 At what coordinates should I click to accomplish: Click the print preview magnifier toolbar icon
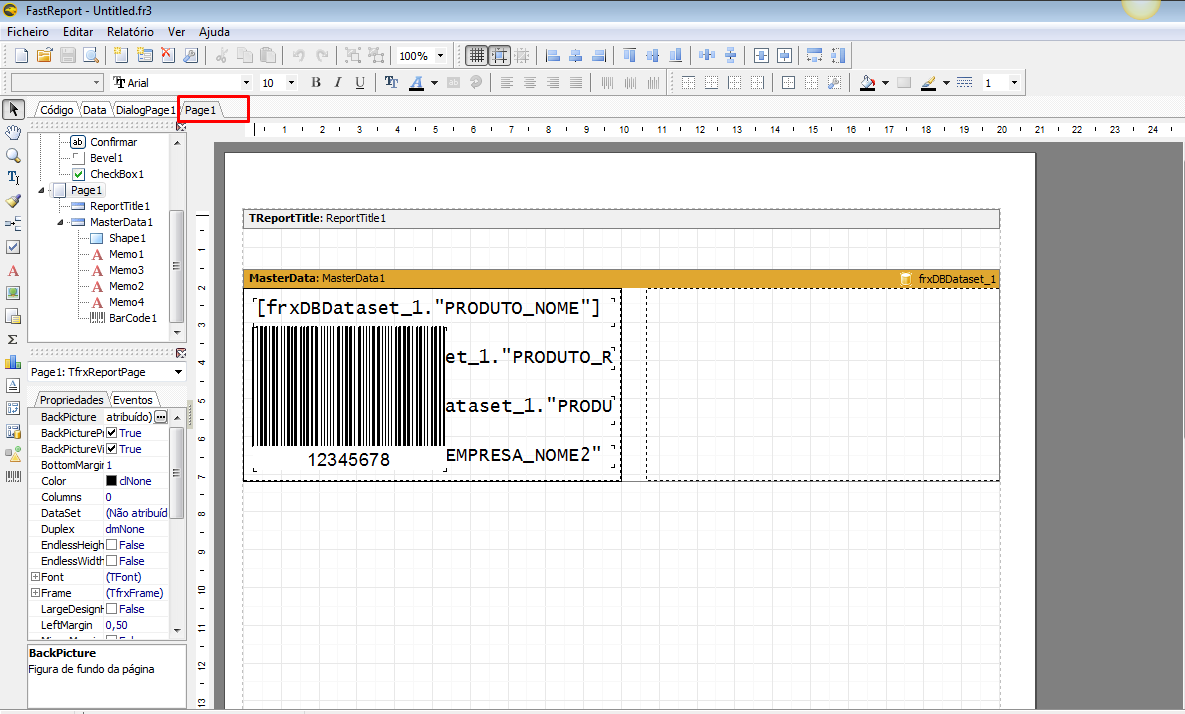point(91,55)
